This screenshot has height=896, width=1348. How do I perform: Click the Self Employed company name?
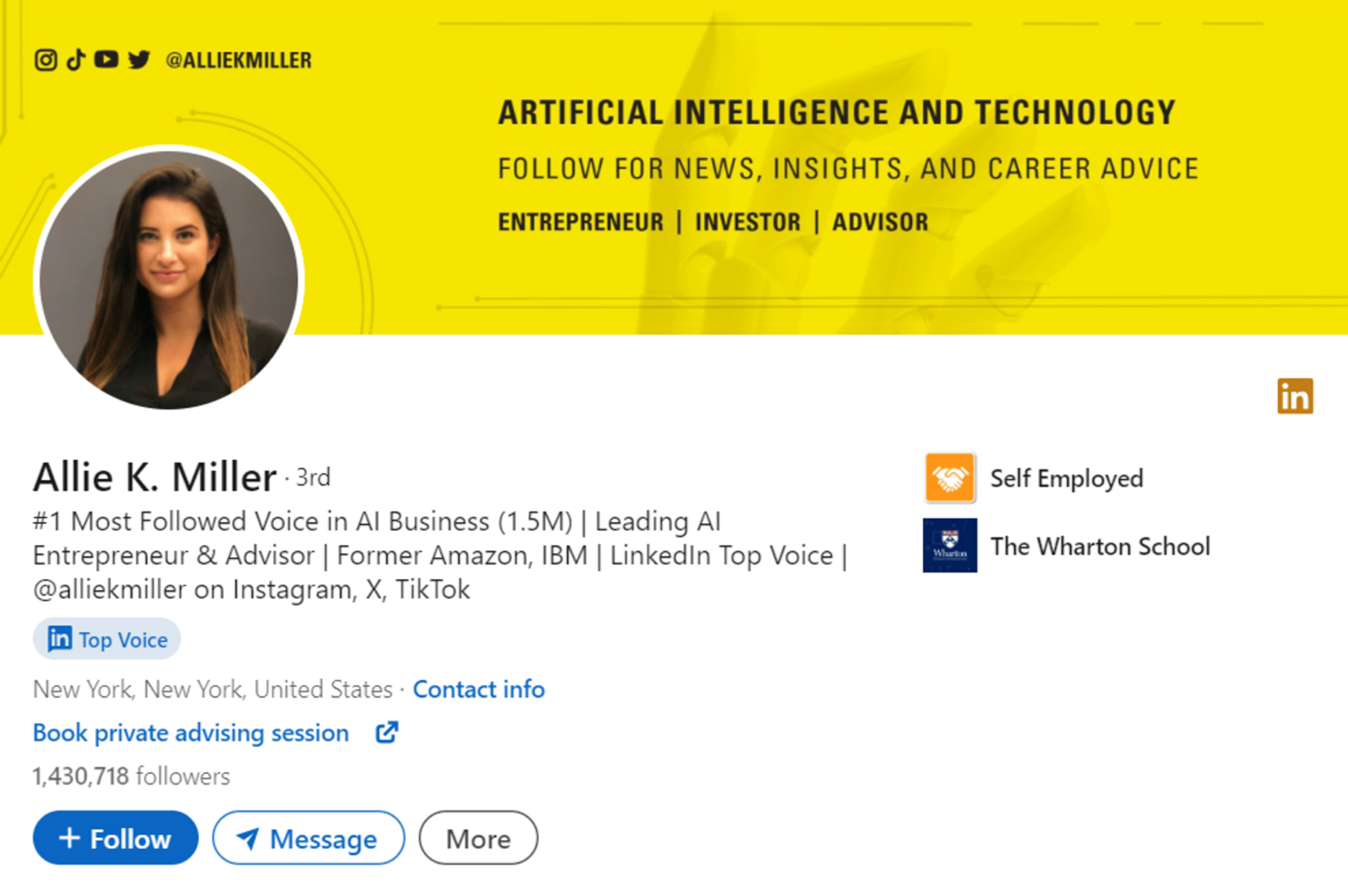pyautogui.click(x=1066, y=479)
